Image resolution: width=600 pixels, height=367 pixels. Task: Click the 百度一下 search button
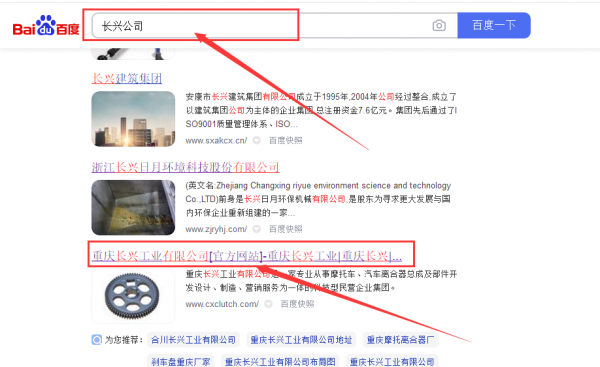point(494,25)
